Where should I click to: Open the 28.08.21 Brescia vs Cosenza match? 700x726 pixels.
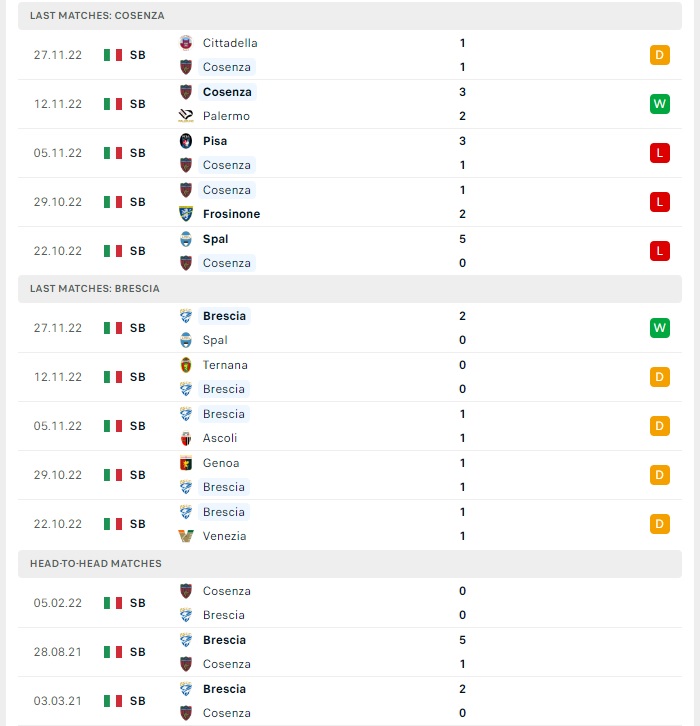[350, 652]
